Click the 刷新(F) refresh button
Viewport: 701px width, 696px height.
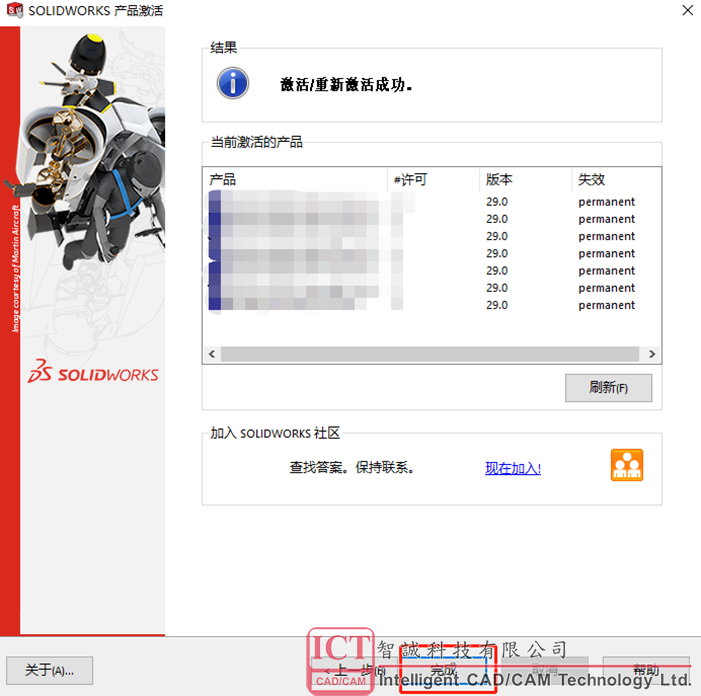tap(608, 388)
